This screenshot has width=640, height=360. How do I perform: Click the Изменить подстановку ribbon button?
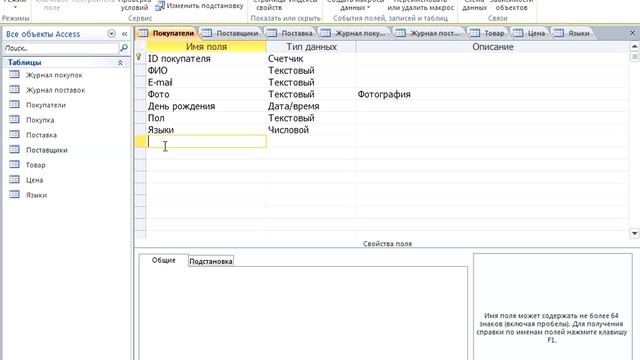[200, 6]
